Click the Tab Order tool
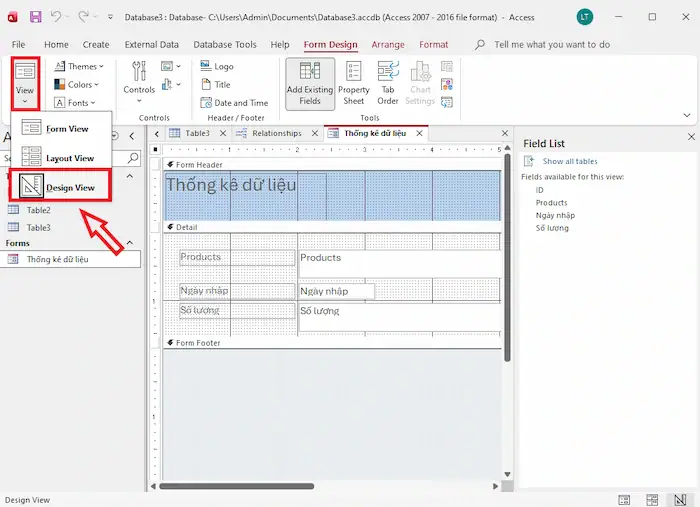 pyautogui.click(x=388, y=82)
